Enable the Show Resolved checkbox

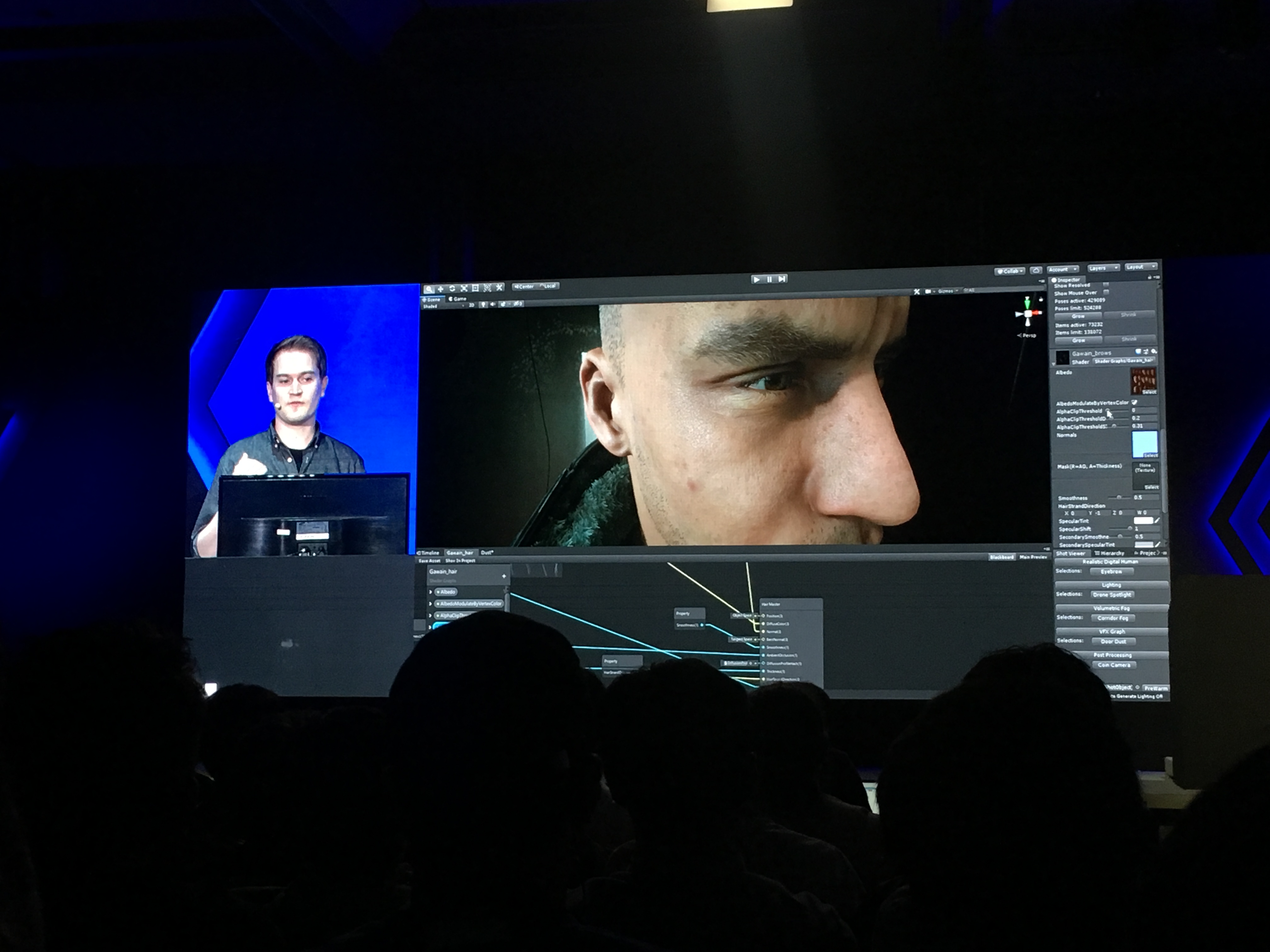[x=1106, y=285]
